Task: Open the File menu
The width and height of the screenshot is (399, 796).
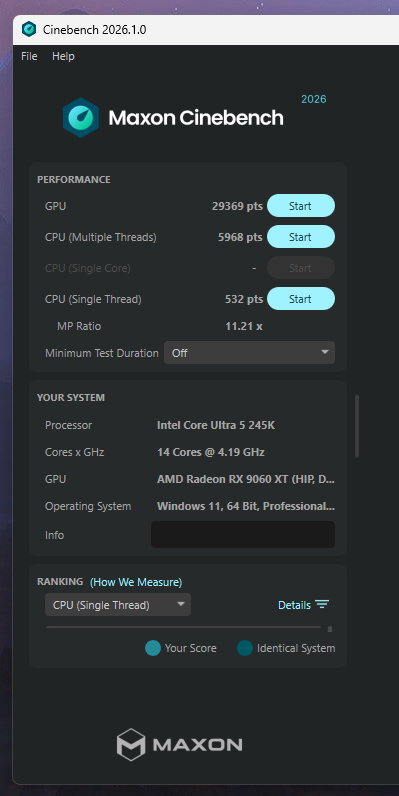Action: [29, 56]
